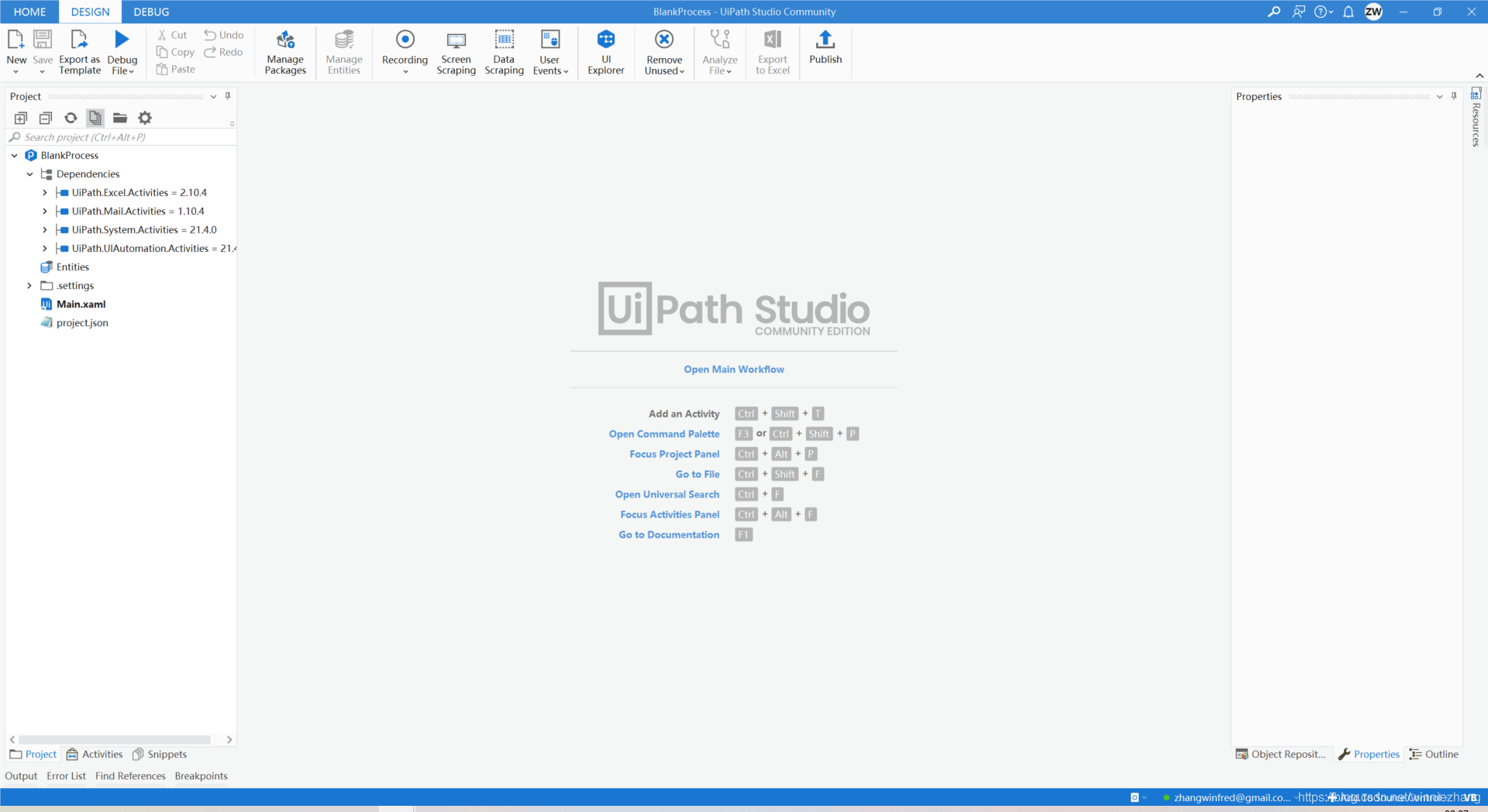Viewport: 1488px width, 812px height.
Task: Open the Breakpoints tab
Action: click(201, 776)
